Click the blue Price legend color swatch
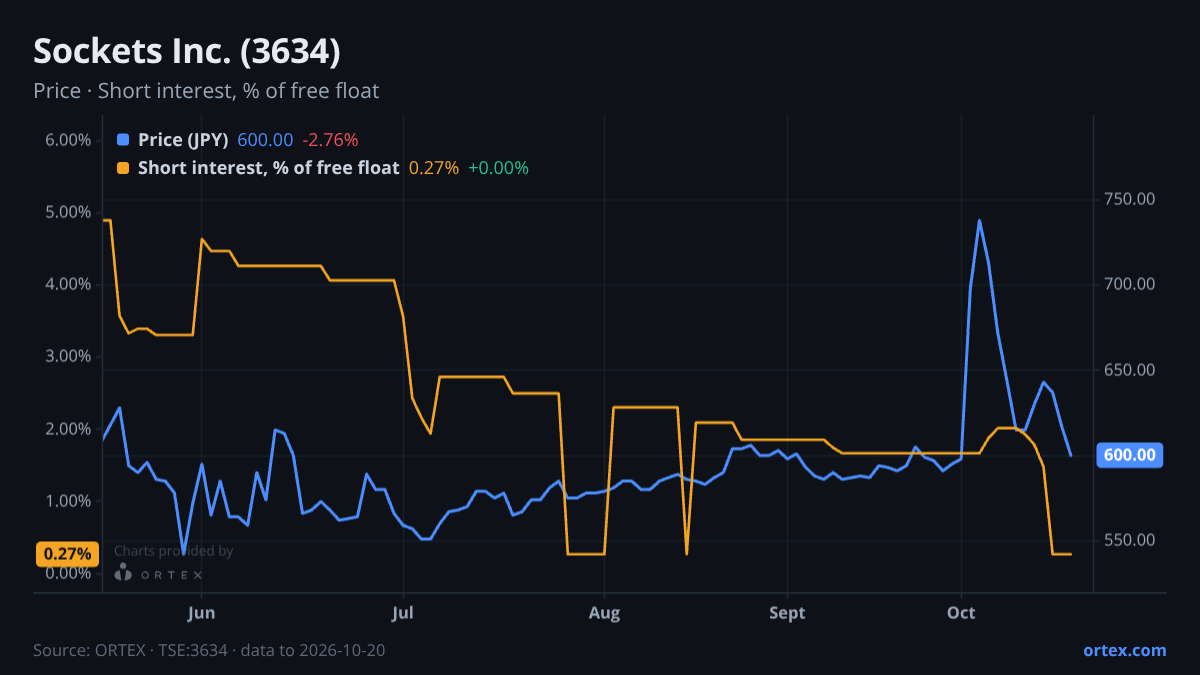This screenshot has width=1200, height=675. (123, 140)
